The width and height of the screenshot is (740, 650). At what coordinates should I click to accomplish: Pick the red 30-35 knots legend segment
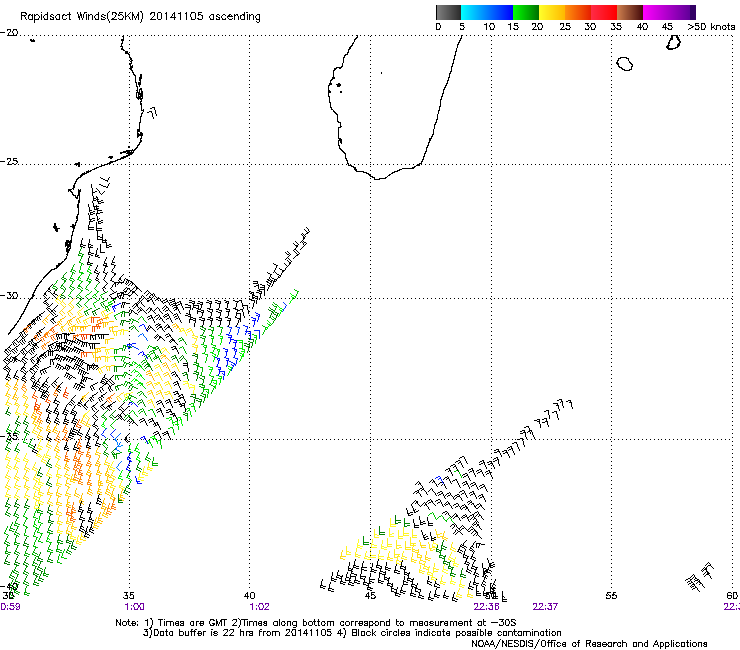click(604, 12)
